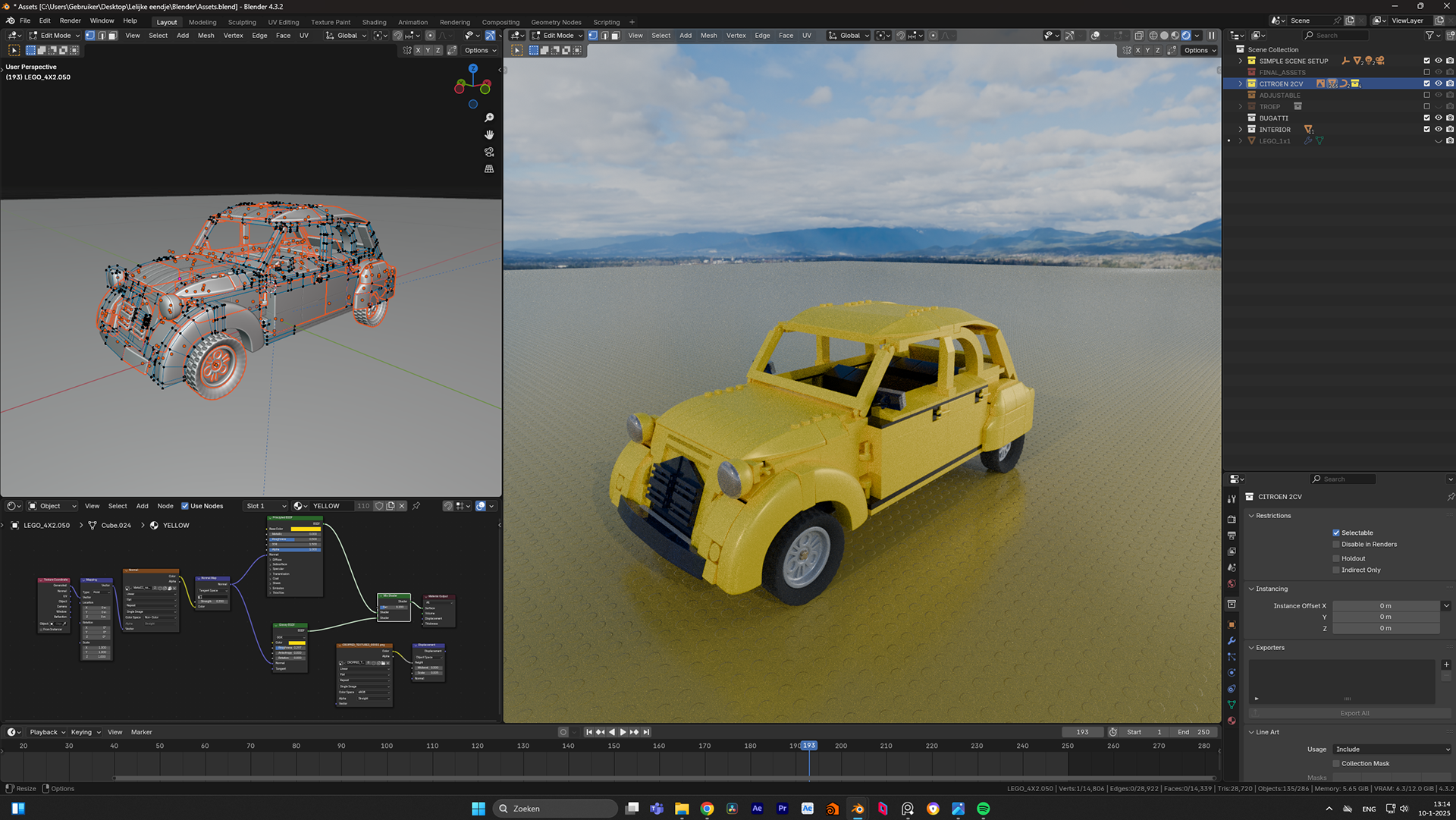The width and height of the screenshot is (1456, 820).
Task: Switch to the Shading workspace tab
Action: [x=374, y=22]
